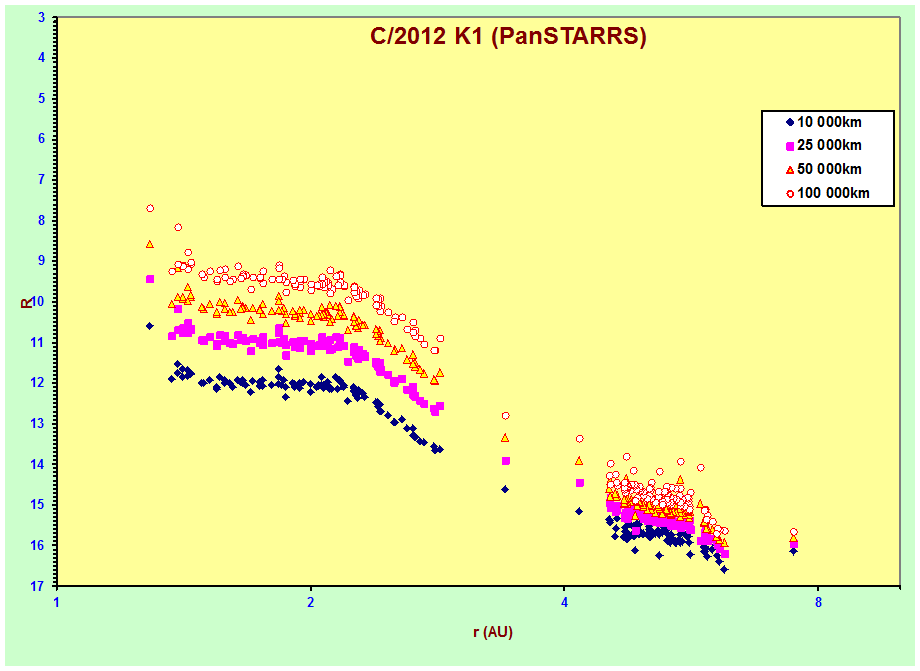
Task: Select the 10 000km legend label
Action: click(x=829, y=122)
